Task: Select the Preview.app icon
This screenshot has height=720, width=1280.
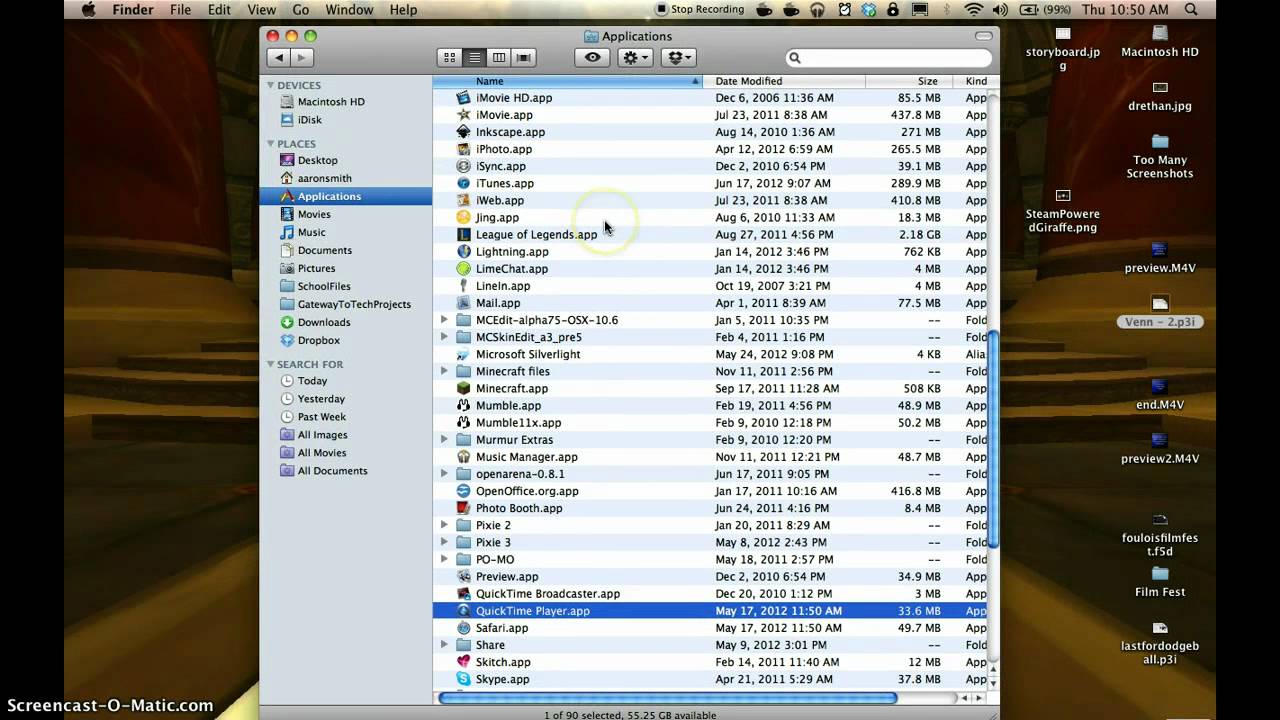Action: [x=463, y=576]
